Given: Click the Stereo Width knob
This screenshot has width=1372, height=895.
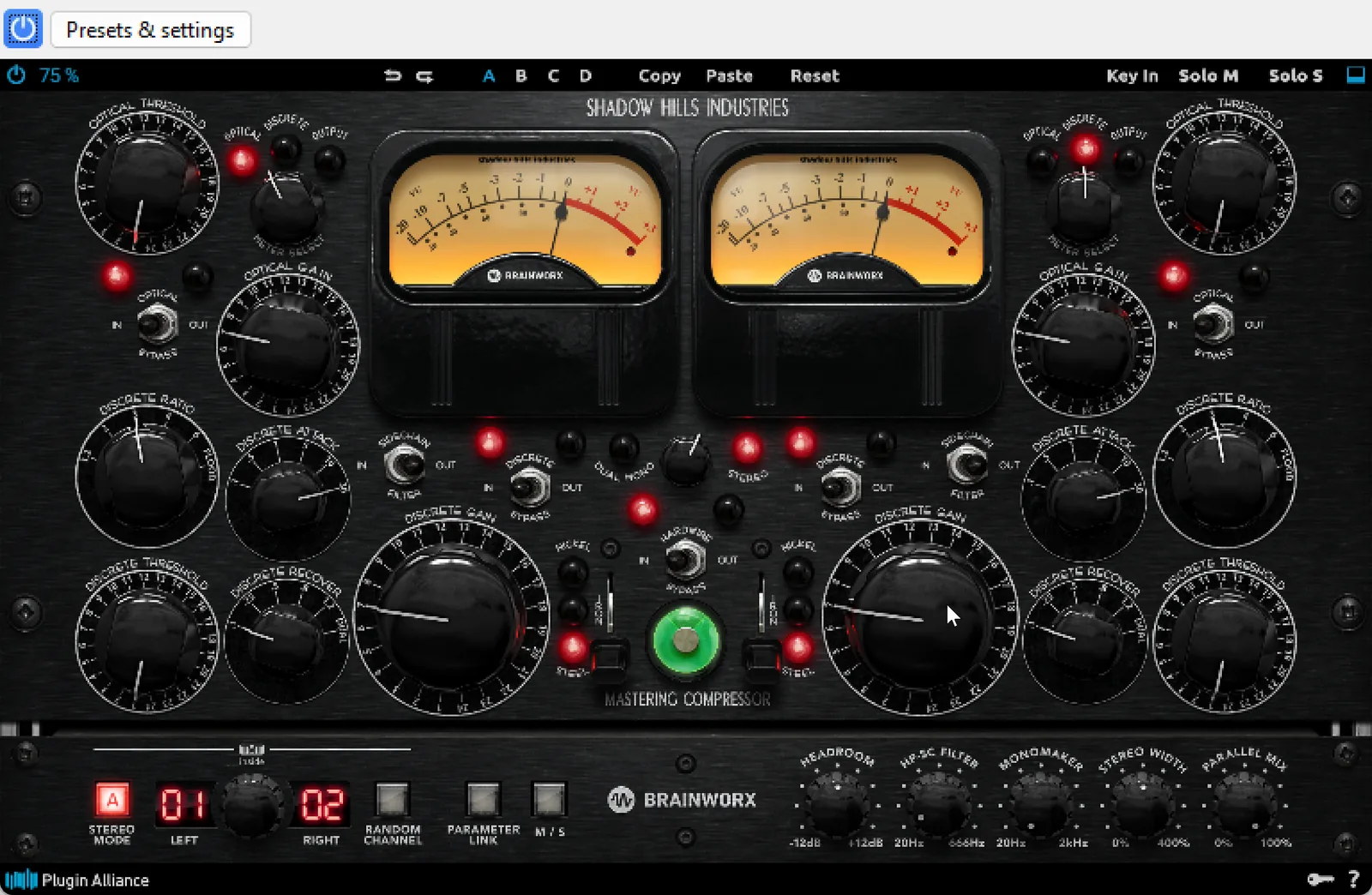Looking at the screenshot, I should 1142,805.
